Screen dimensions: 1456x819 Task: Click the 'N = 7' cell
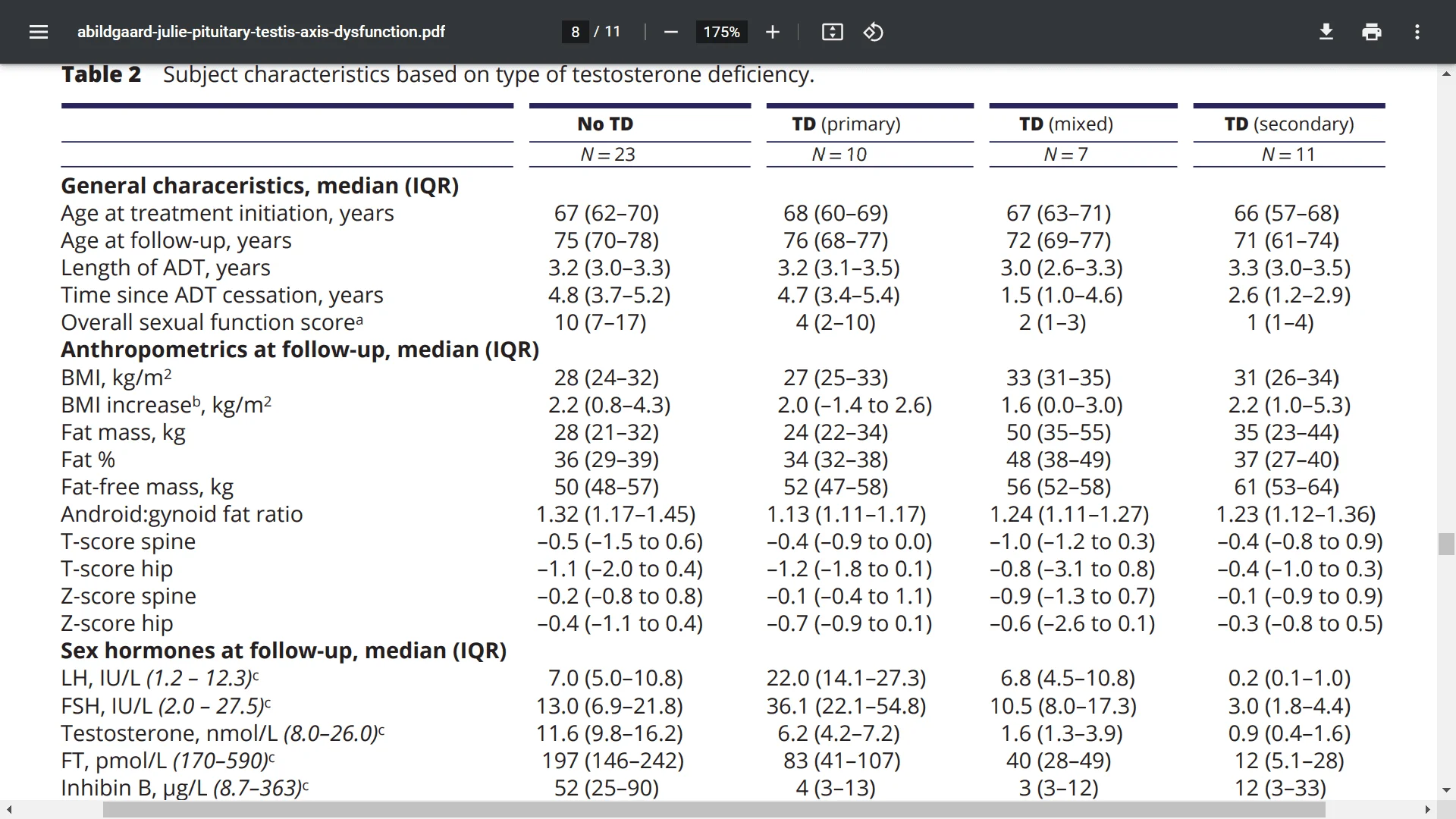pyautogui.click(x=1065, y=154)
